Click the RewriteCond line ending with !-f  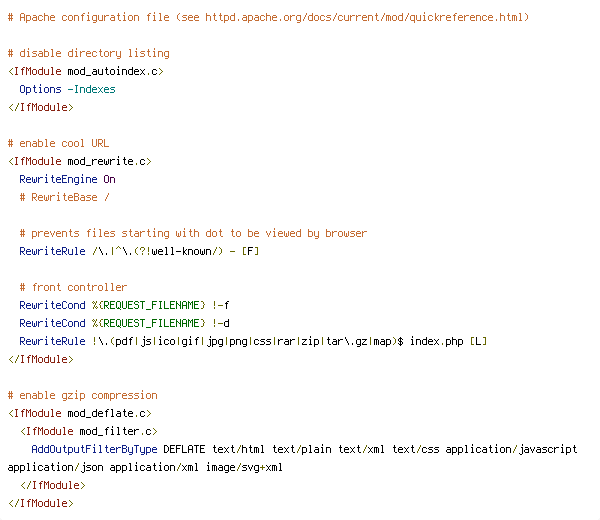coord(124,305)
